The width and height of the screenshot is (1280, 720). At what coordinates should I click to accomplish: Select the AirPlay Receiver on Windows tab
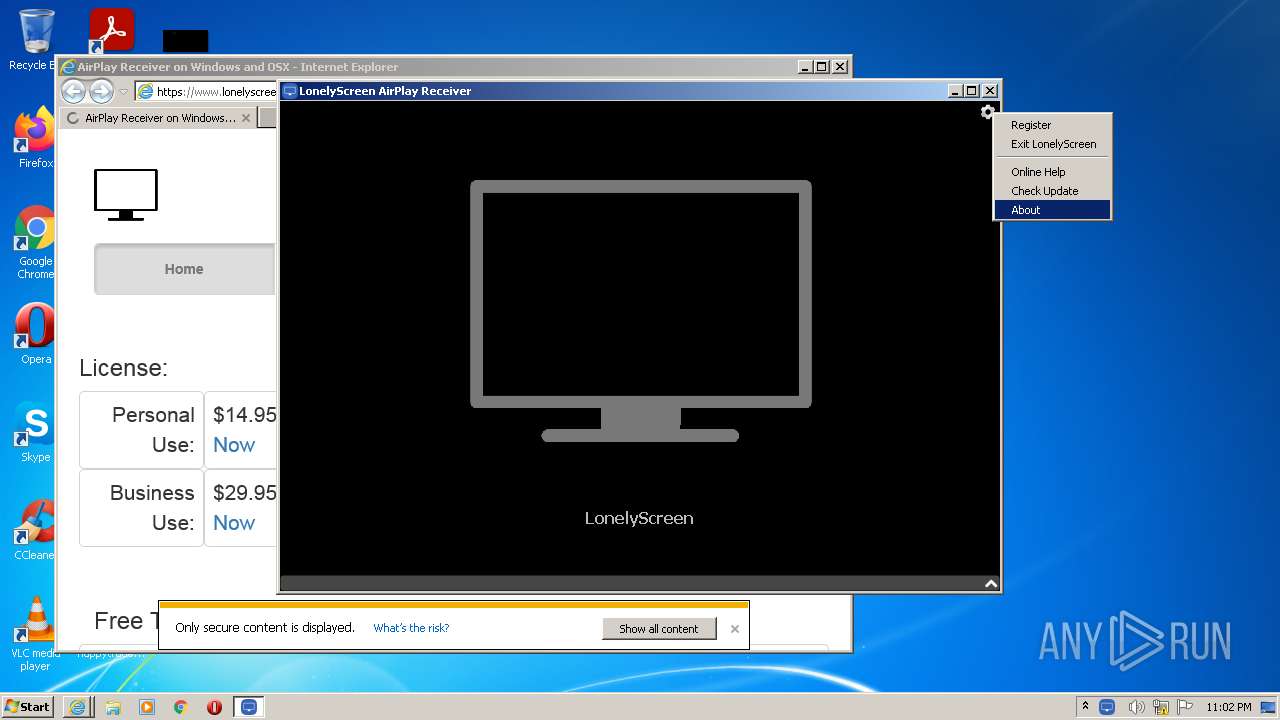click(157, 118)
